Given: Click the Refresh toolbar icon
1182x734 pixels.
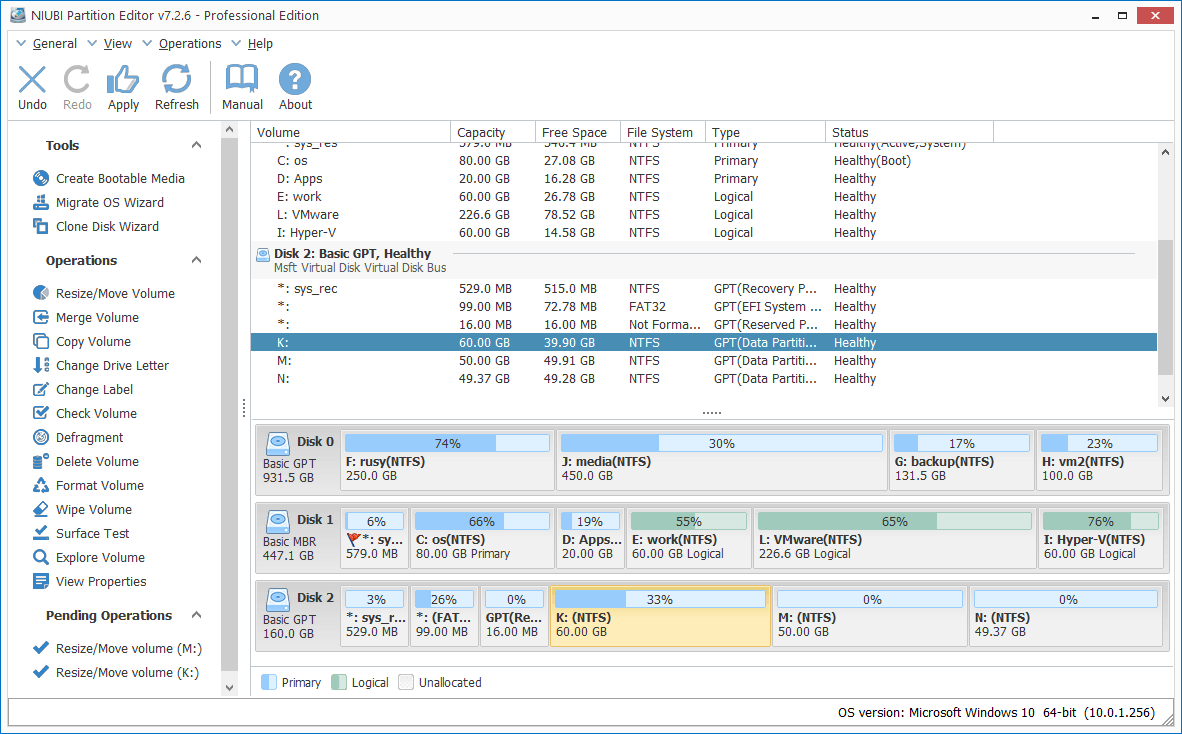Looking at the screenshot, I should [x=177, y=80].
